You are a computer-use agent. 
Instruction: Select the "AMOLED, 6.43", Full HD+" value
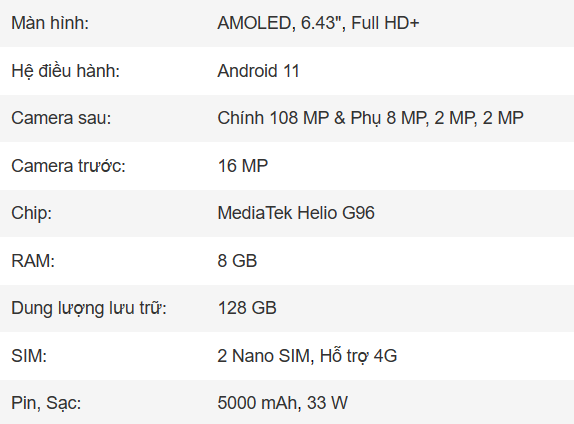click(318, 23)
